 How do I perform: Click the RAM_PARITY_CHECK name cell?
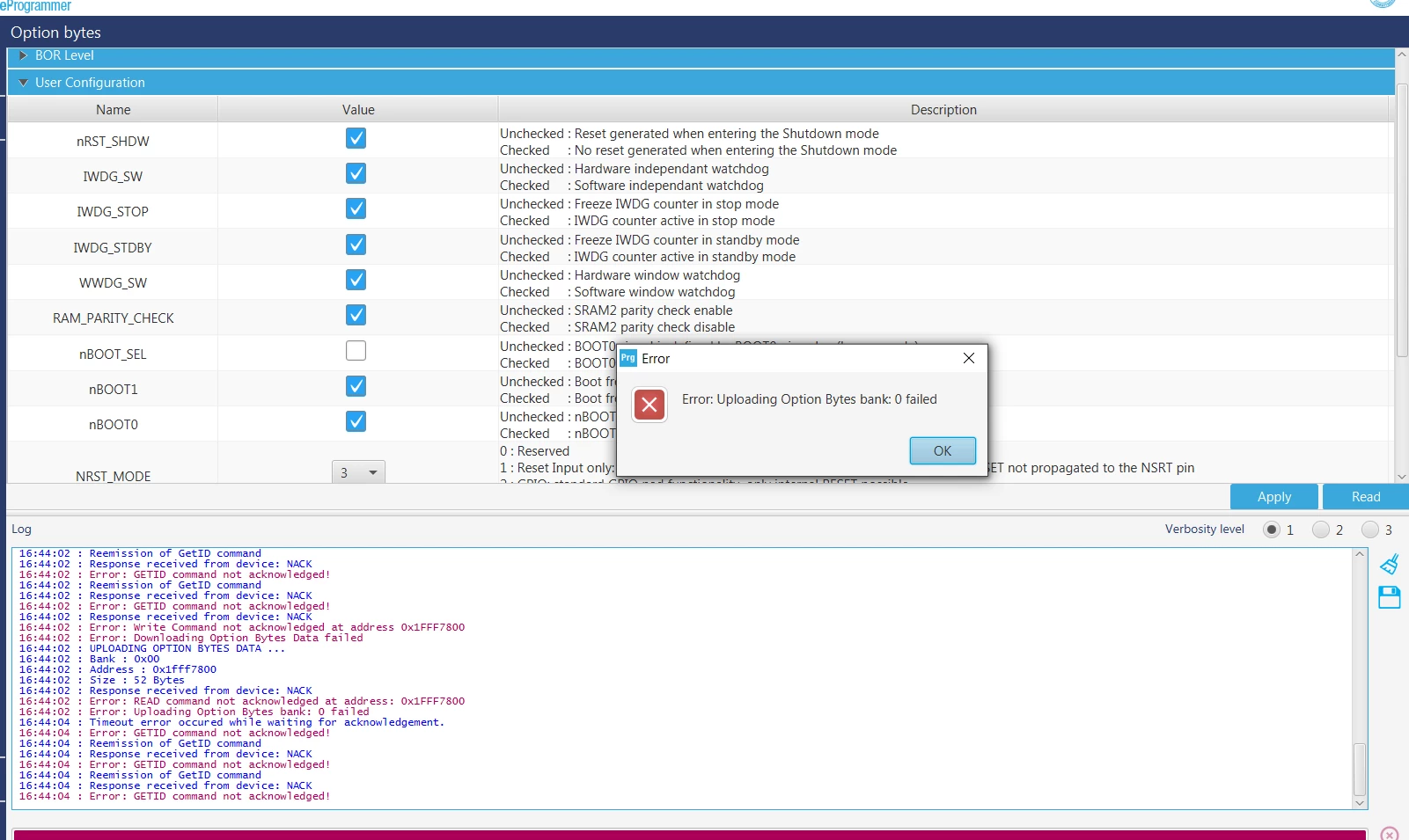coord(113,318)
